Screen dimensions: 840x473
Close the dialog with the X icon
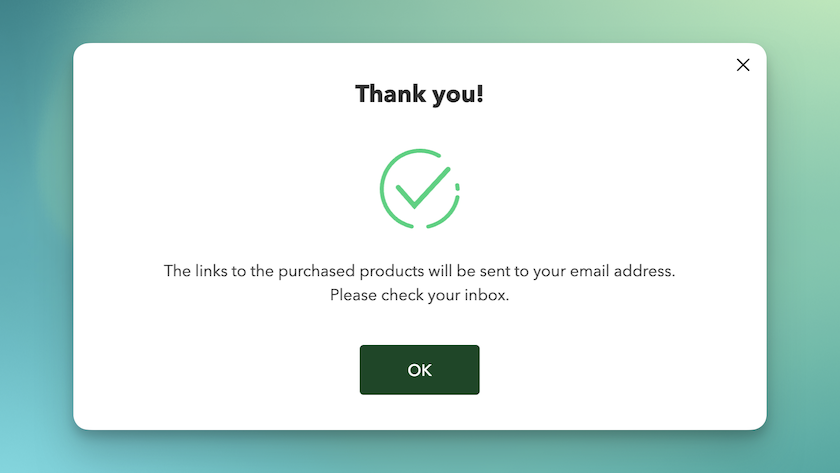tap(742, 65)
